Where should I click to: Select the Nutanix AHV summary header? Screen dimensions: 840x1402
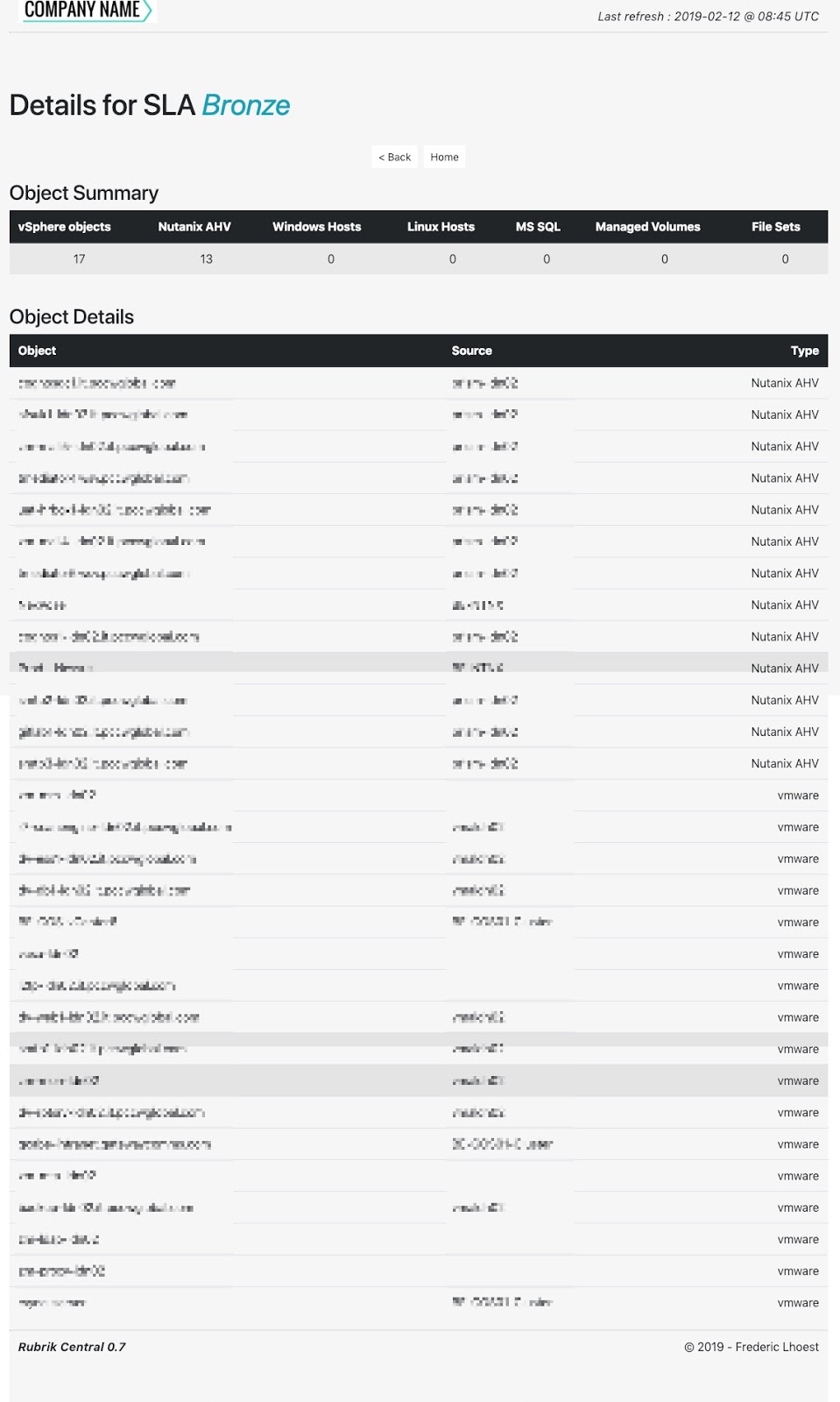[194, 227]
